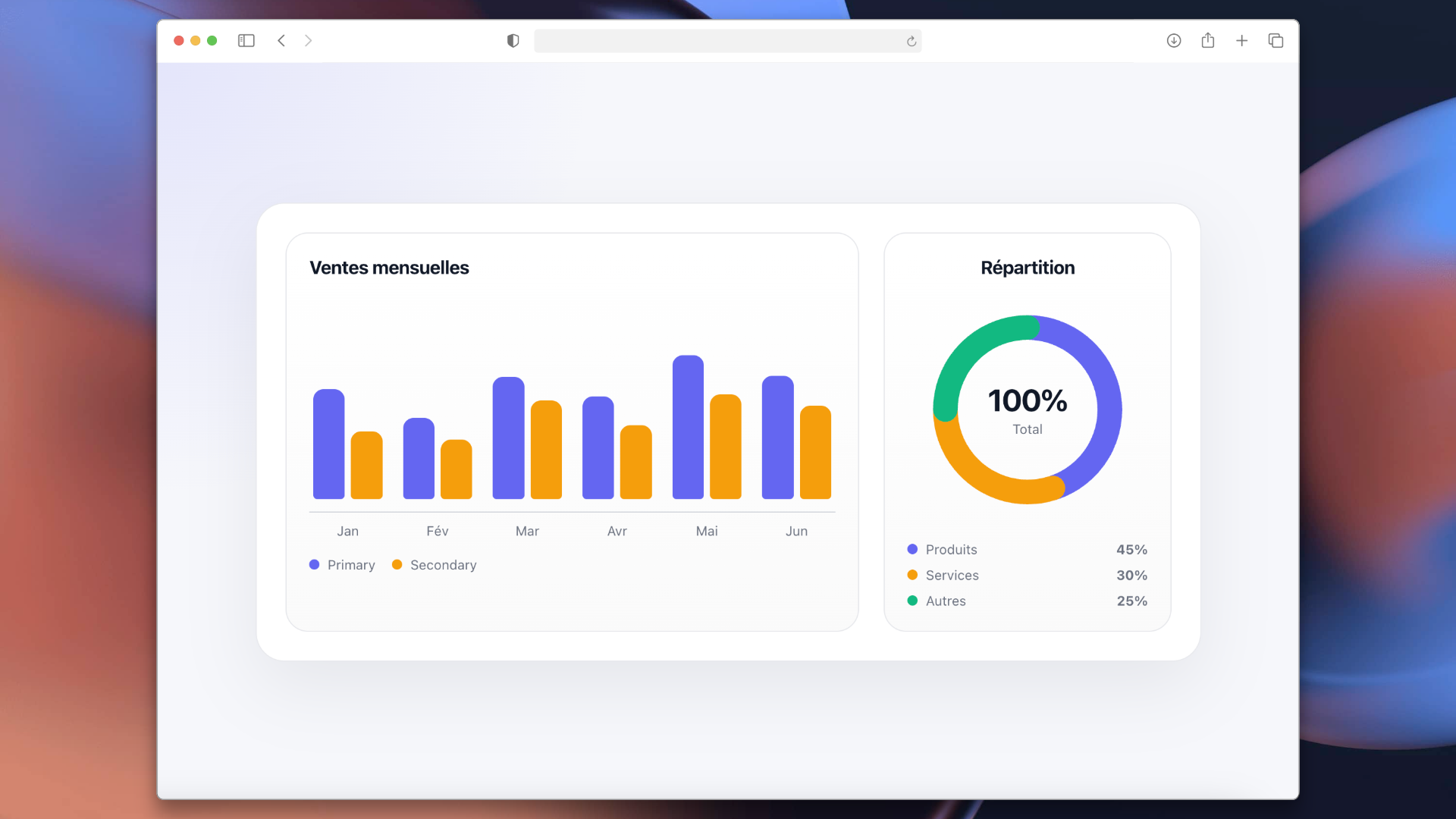The width and height of the screenshot is (1456, 819).
Task: Click the Autres green legend dot
Action: [912, 601]
